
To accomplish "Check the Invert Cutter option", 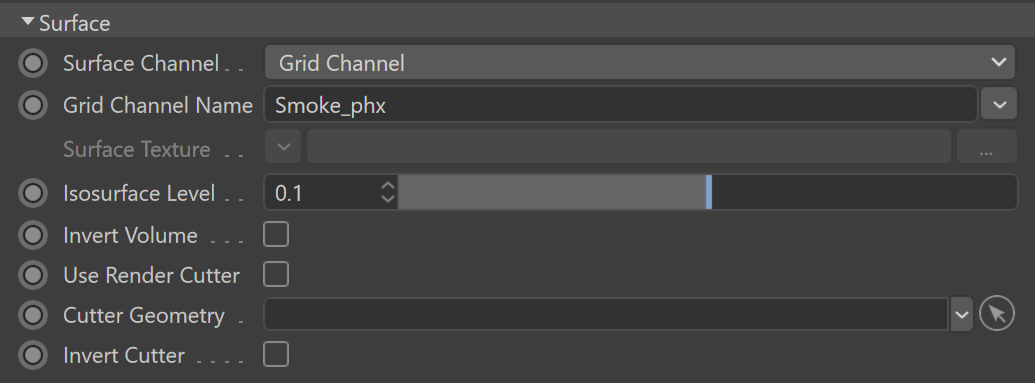I will (x=276, y=354).
